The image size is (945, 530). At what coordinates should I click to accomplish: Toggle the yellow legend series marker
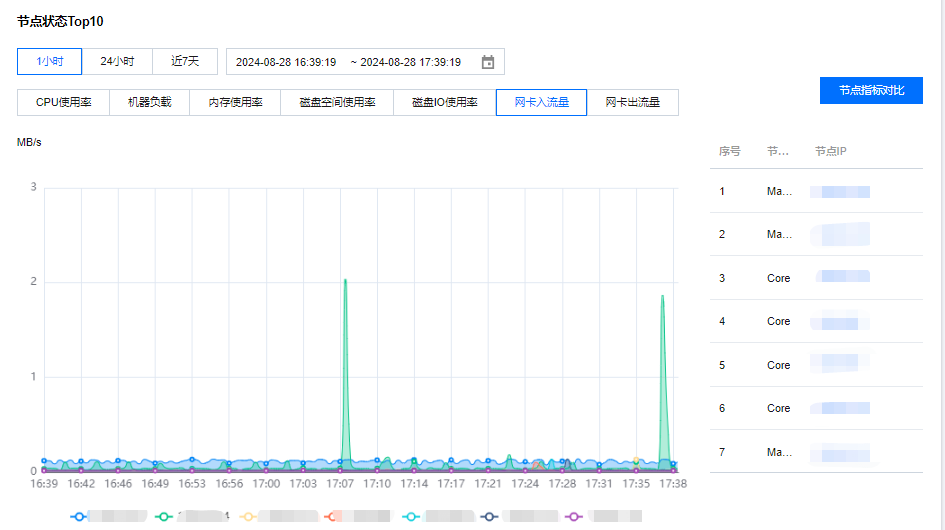[x=249, y=516]
